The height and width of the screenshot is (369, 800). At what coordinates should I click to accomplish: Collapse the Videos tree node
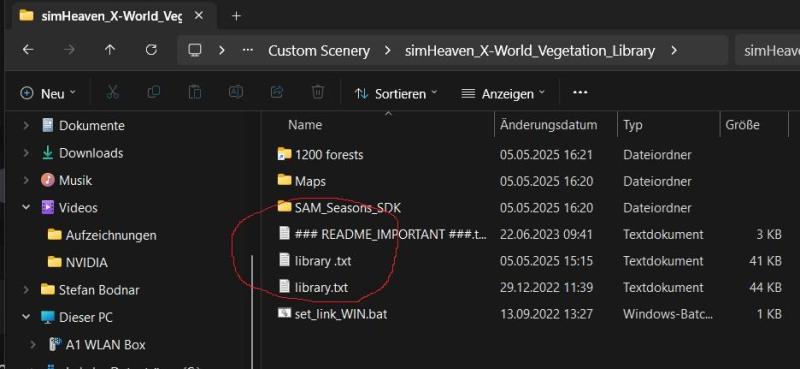tap(26, 208)
